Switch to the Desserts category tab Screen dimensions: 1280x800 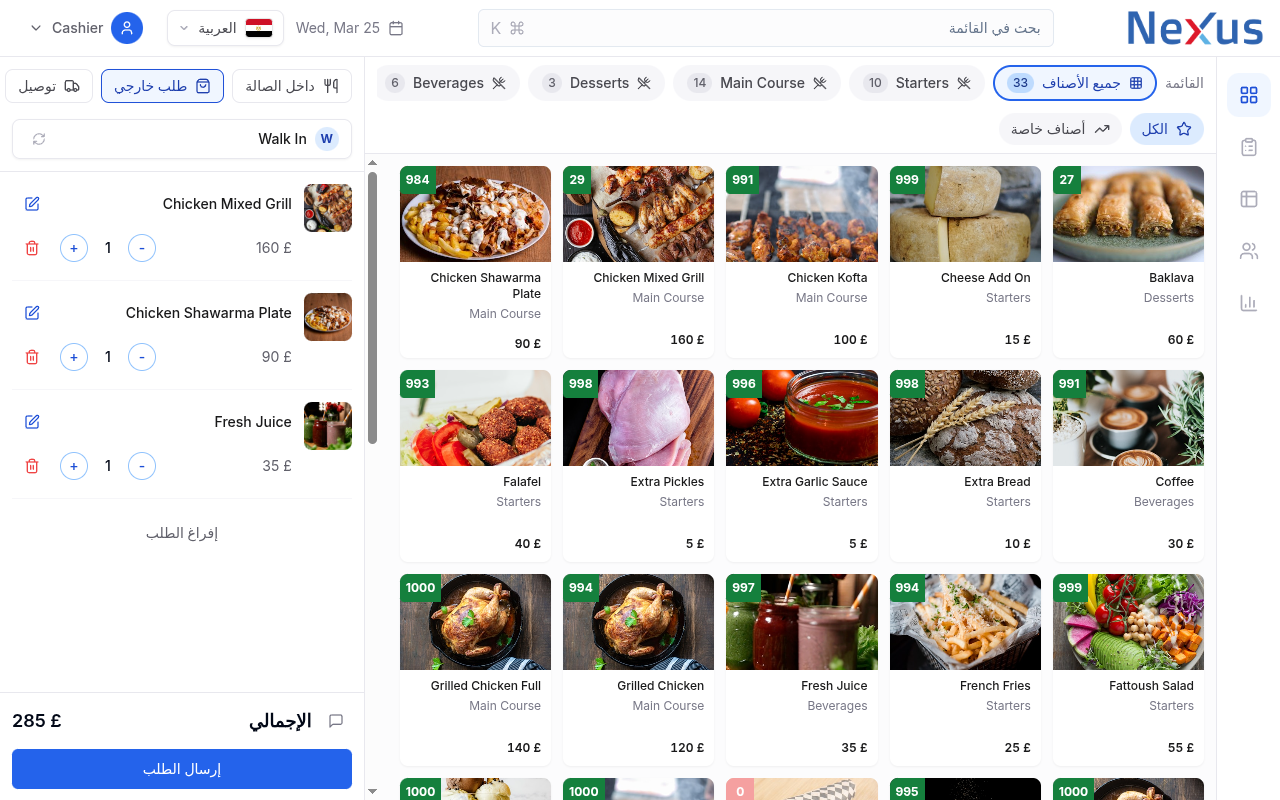point(596,83)
